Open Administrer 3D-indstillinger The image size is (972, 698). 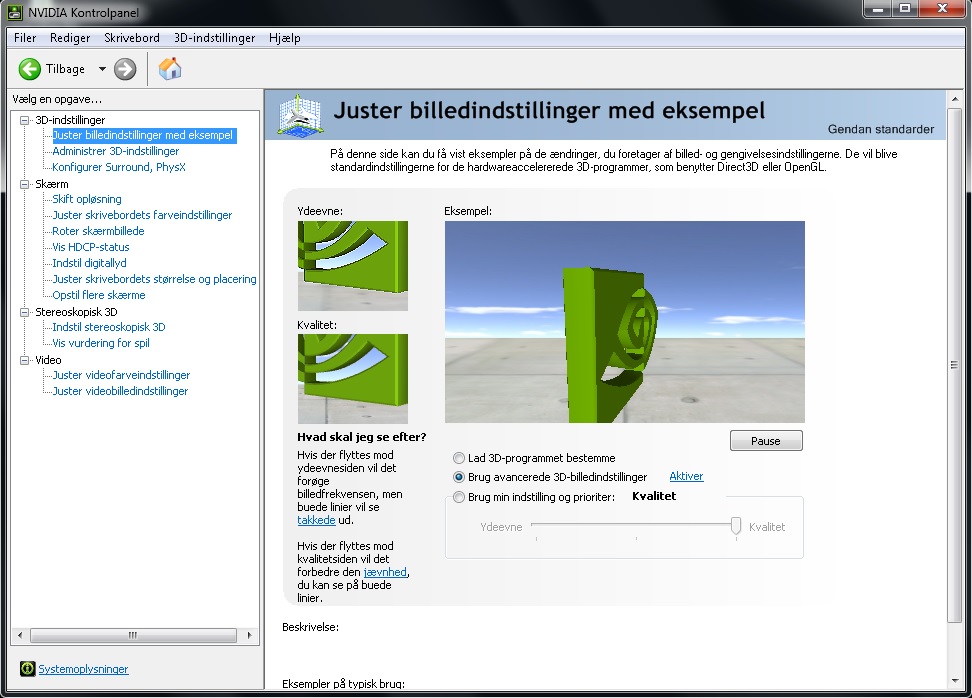[115, 151]
